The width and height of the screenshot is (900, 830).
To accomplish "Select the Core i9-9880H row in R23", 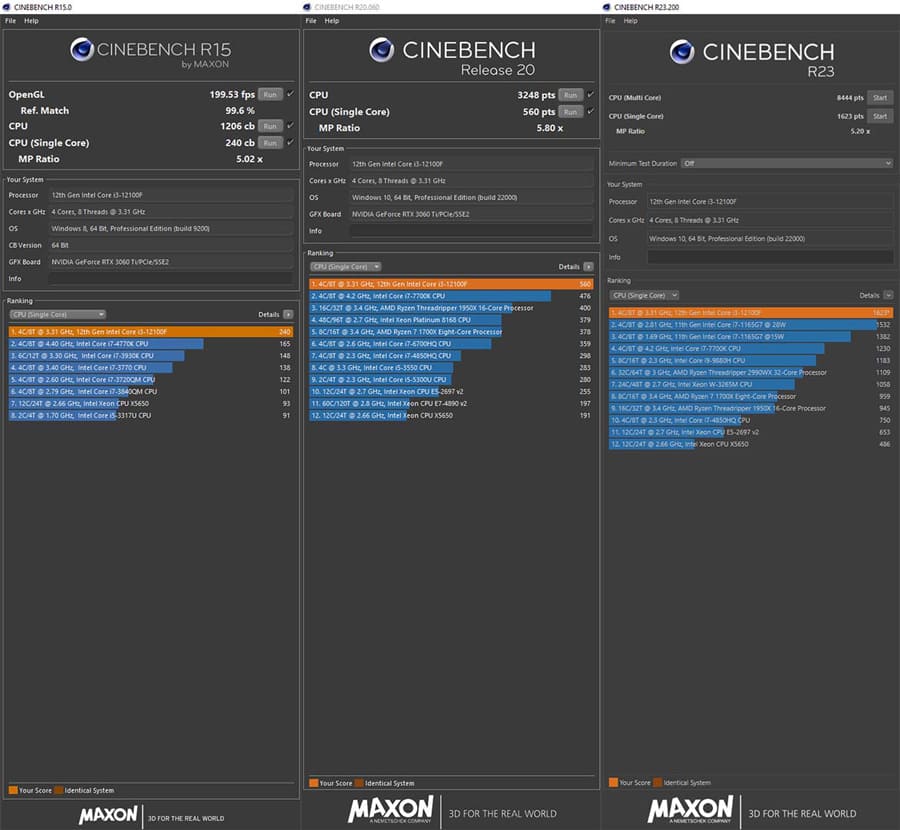I will tap(751, 360).
